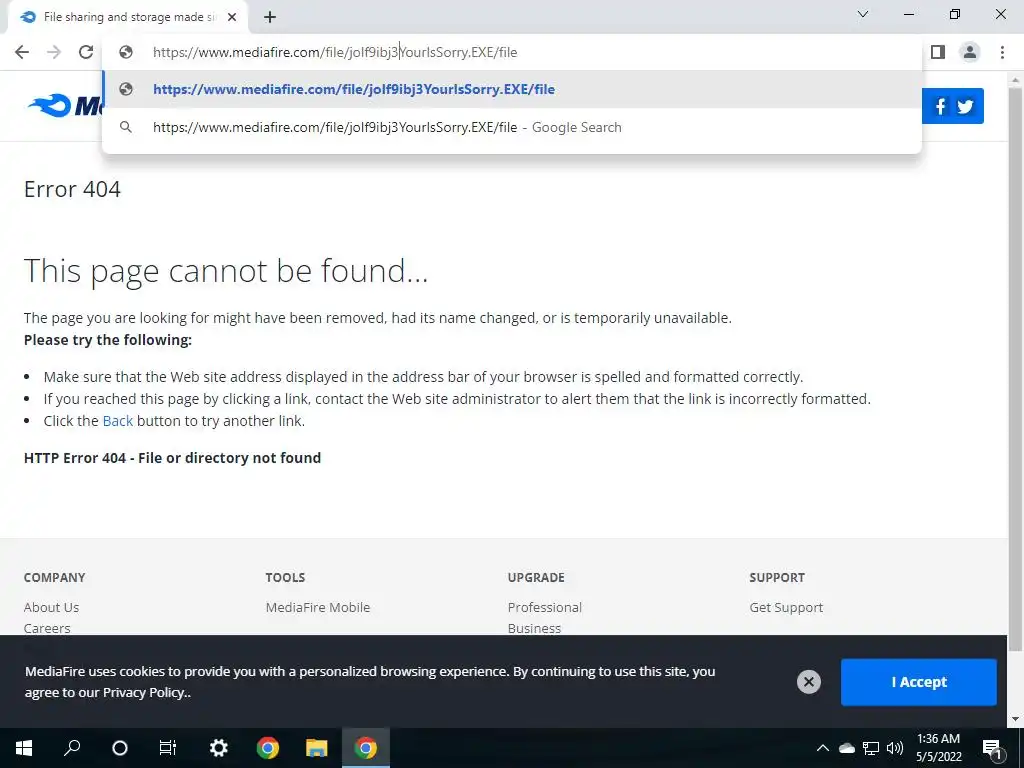Open MediaFire Facebook icon
1024x768 pixels.
(x=940, y=106)
